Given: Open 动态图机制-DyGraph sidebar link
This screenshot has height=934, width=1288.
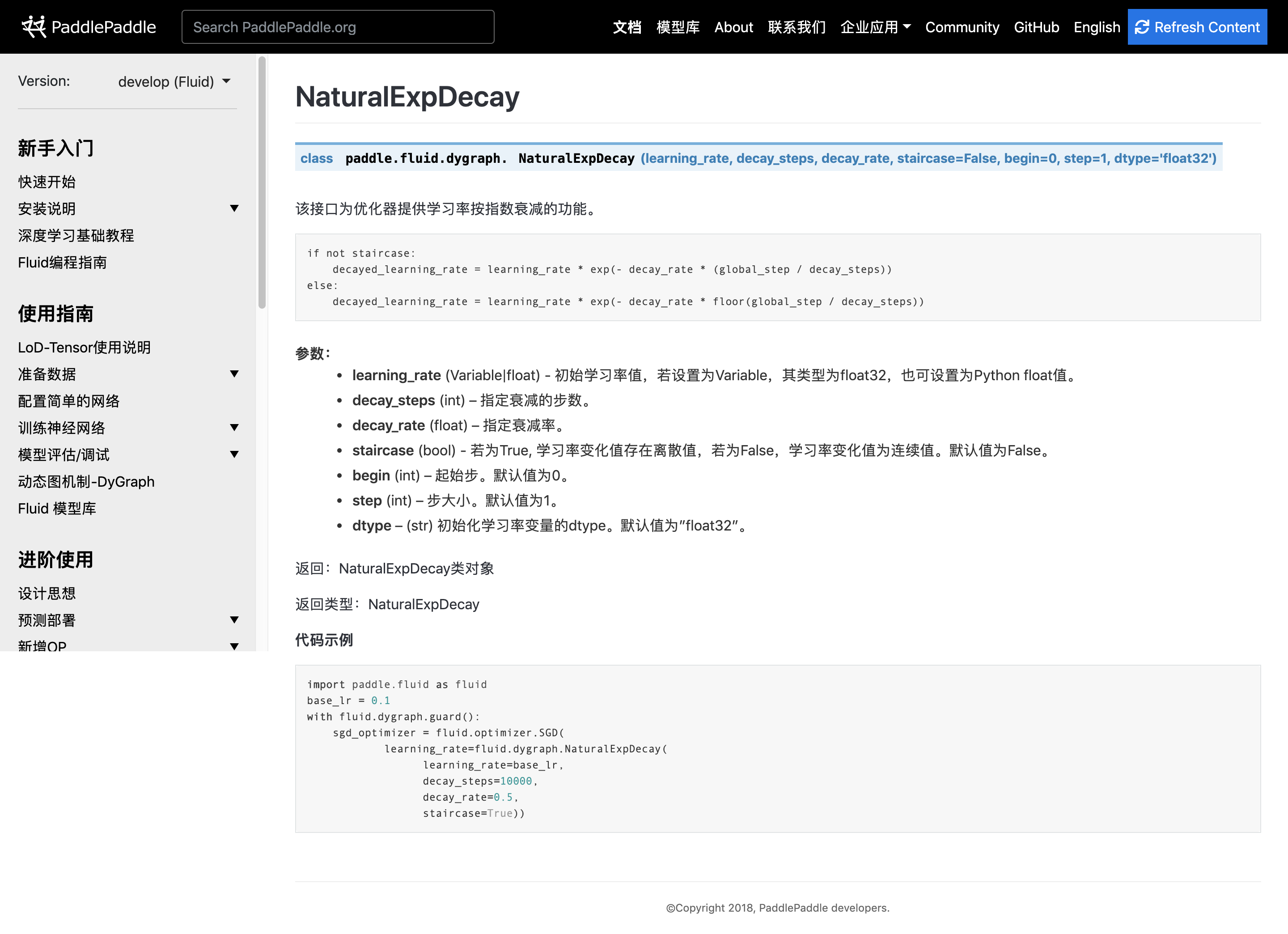Looking at the screenshot, I should pyautogui.click(x=86, y=481).
